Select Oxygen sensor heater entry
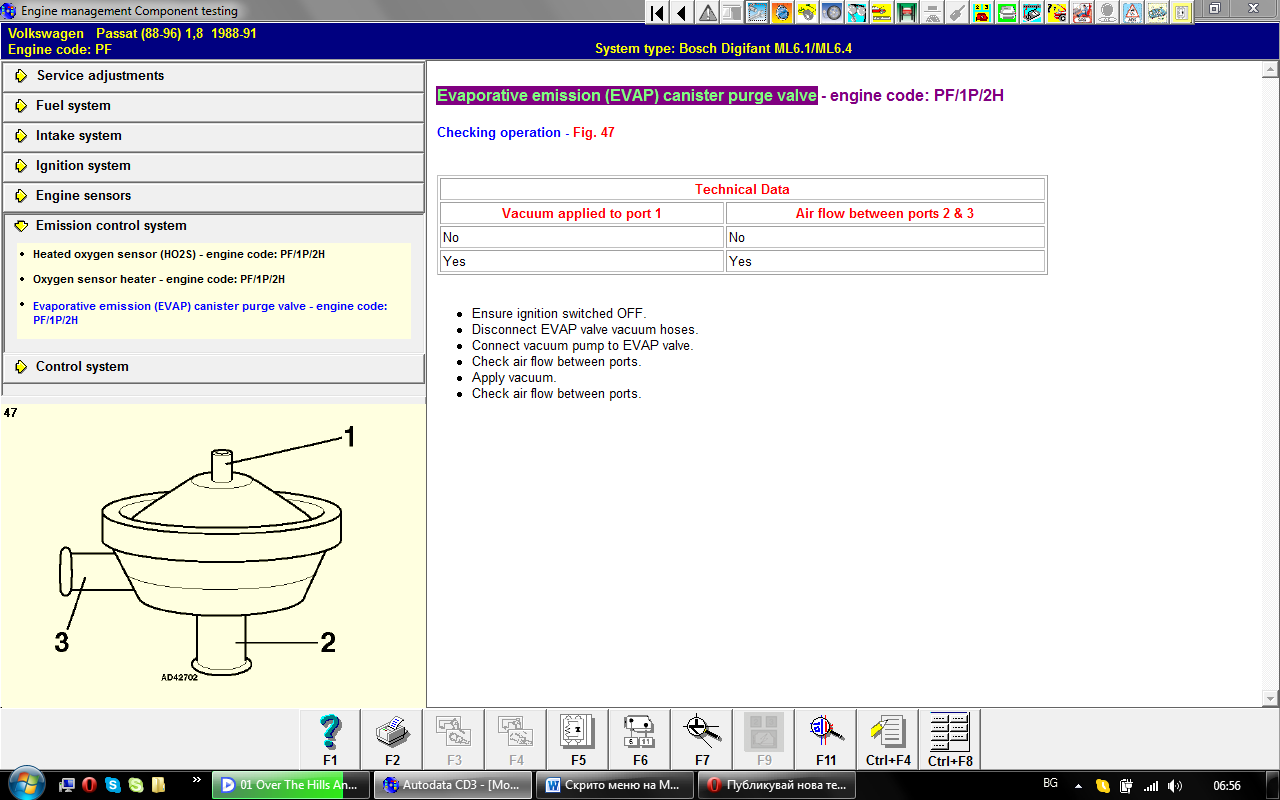Image resolution: width=1280 pixels, height=800 pixels. tap(158, 279)
